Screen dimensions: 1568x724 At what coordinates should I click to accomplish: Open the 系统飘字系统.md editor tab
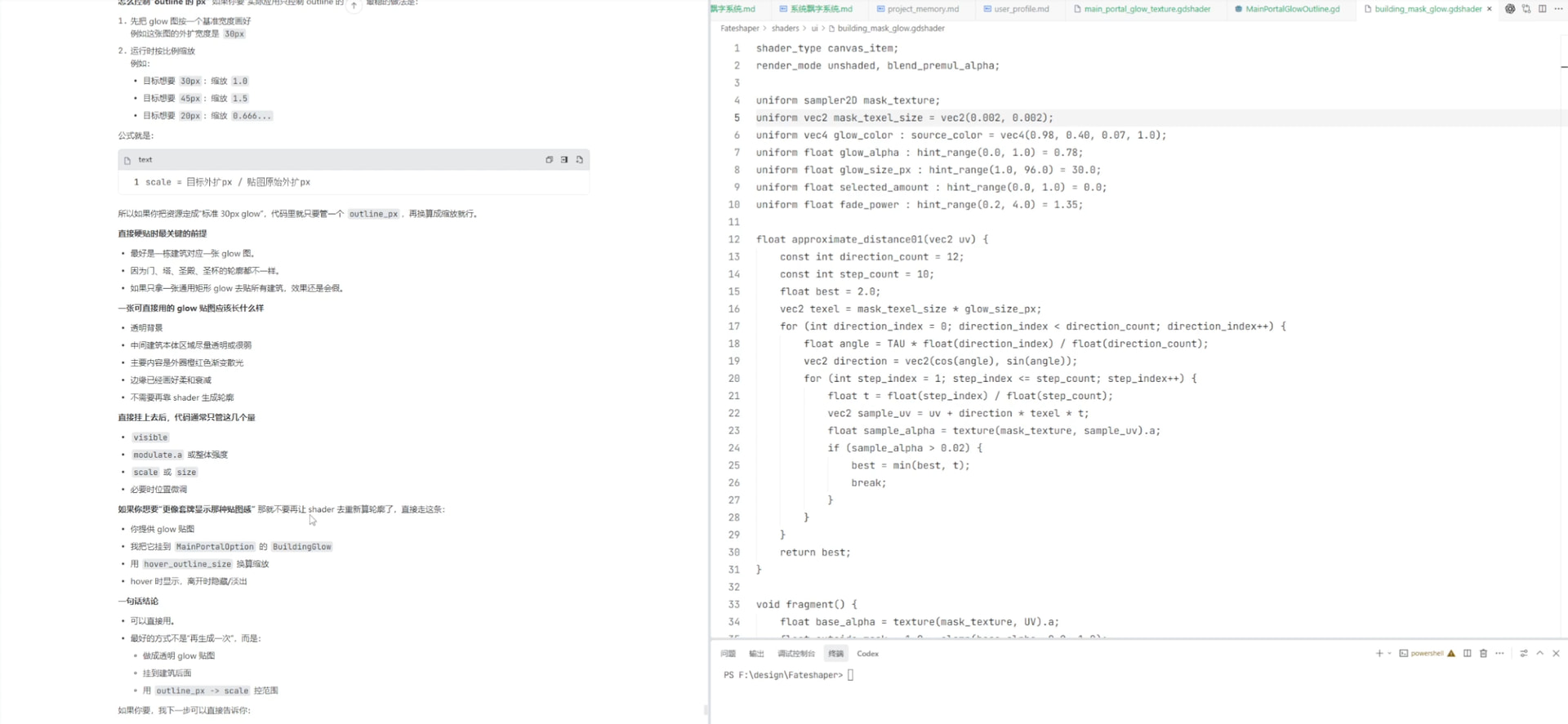click(816, 9)
